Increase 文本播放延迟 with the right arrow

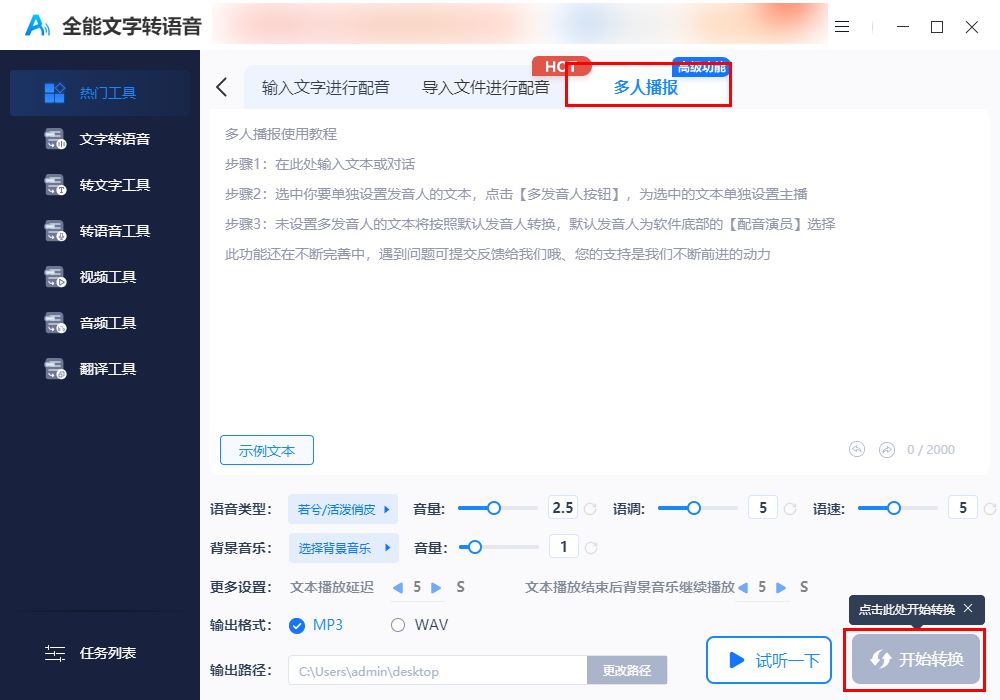click(x=436, y=587)
